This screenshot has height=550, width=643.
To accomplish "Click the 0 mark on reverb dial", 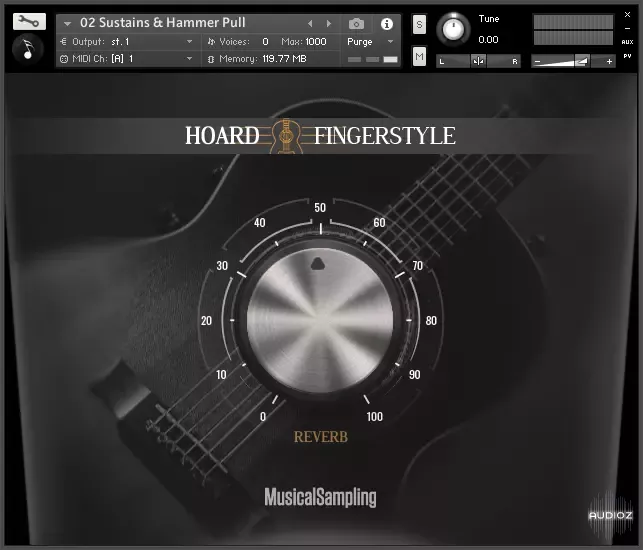I will (263, 417).
